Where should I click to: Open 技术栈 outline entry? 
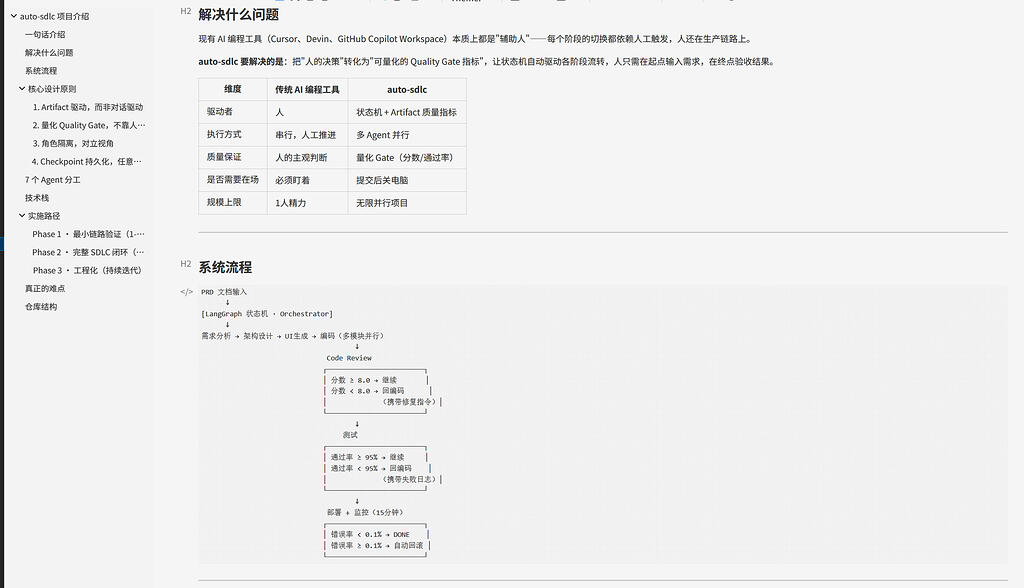coord(37,197)
